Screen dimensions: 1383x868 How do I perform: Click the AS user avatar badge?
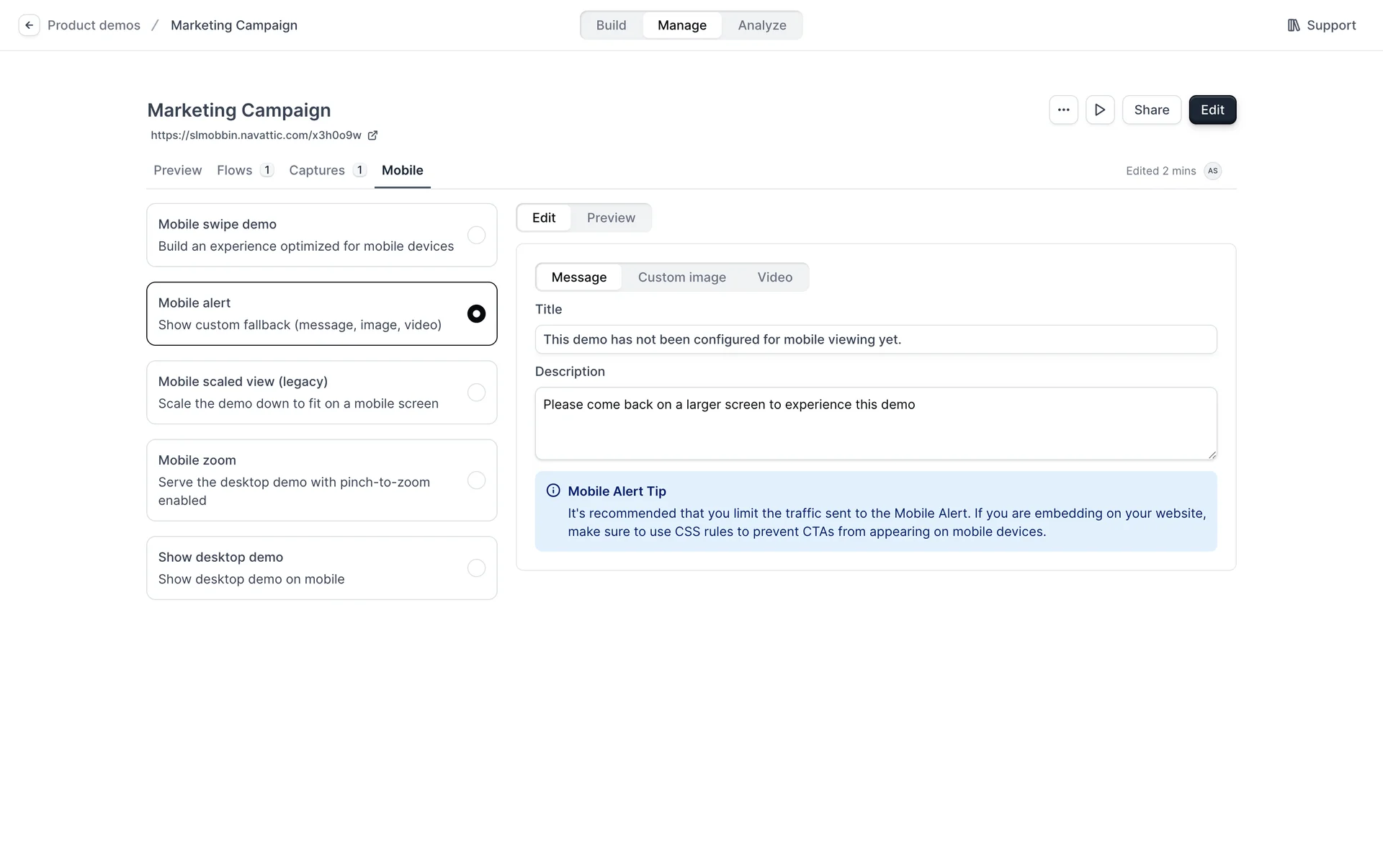pyautogui.click(x=1213, y=171)
